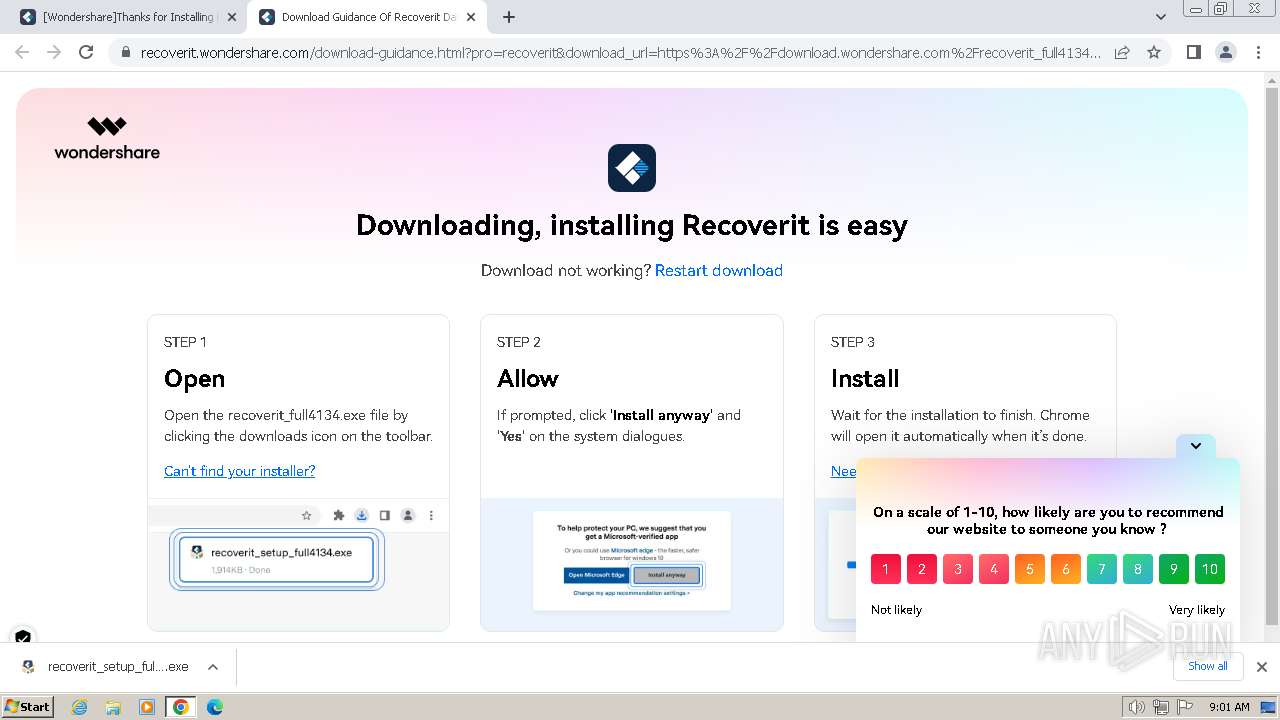The height and width of the screenshot is (720, 1280).
Task: Click the 'Install' Step 3 heading
Action: [x=865, y=379]
